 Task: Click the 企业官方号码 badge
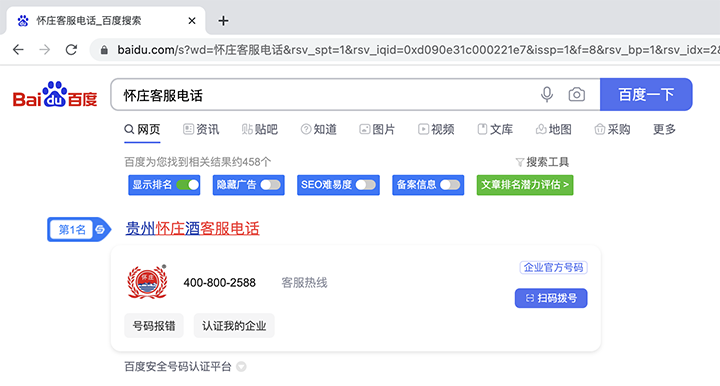[553, 268]
